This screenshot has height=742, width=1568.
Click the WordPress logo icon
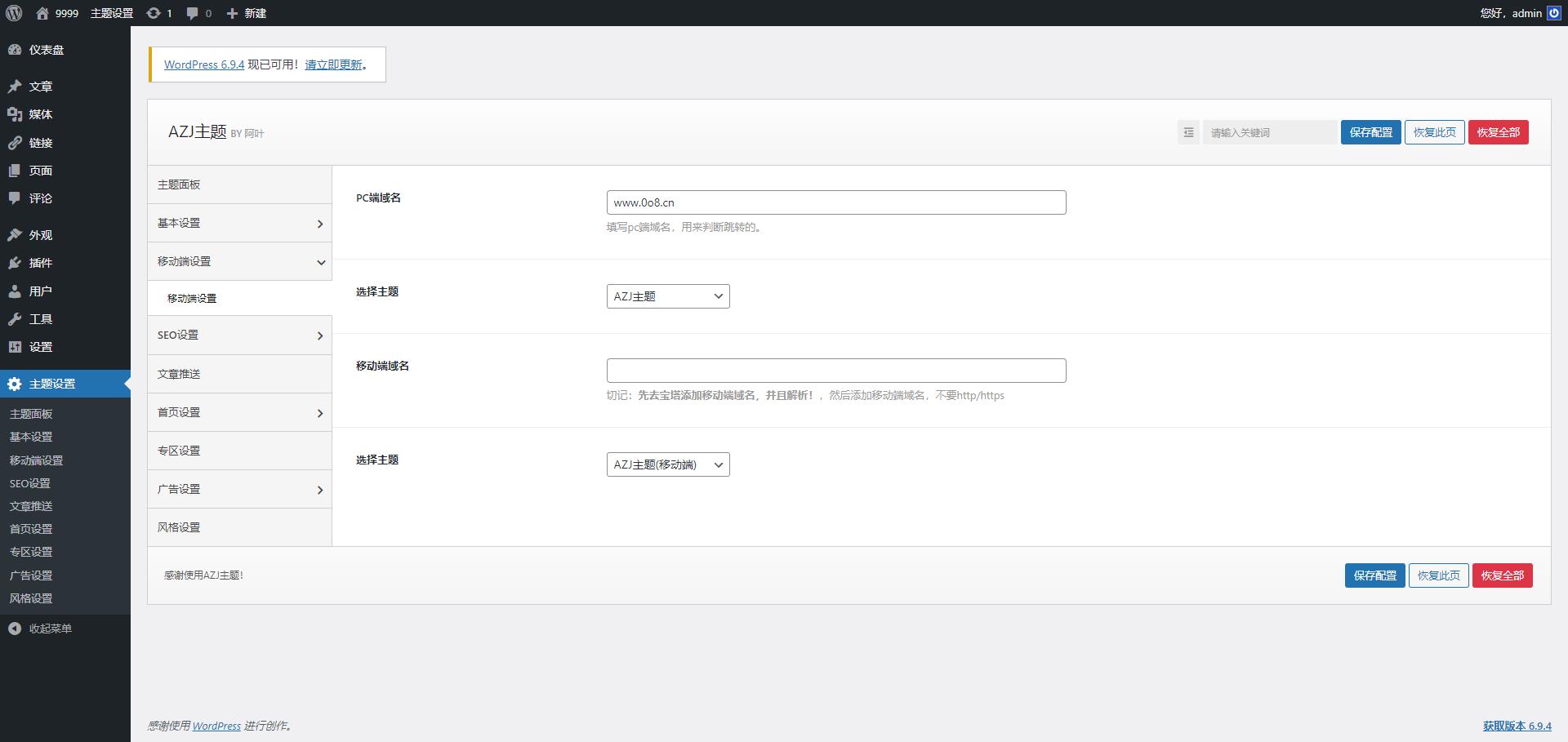[14, 13]
